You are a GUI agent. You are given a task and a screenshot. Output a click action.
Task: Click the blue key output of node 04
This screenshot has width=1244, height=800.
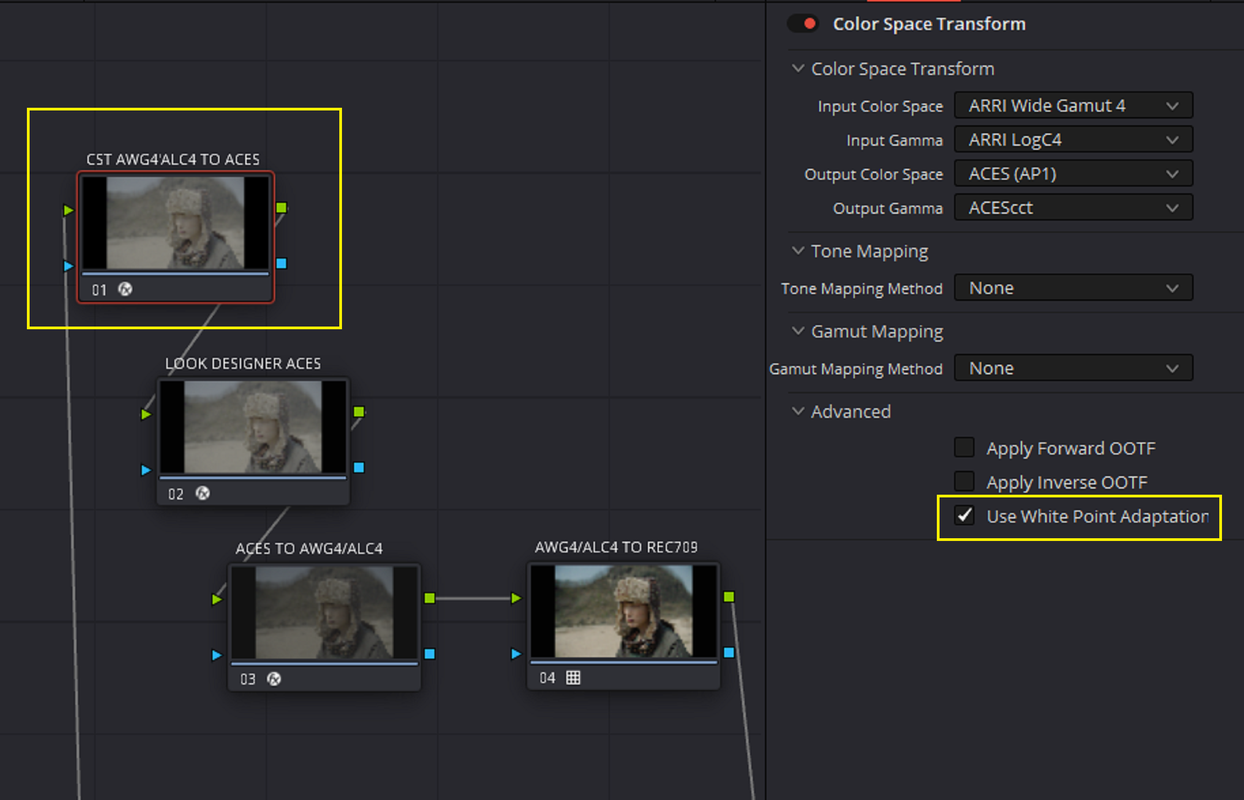point(729,652)
